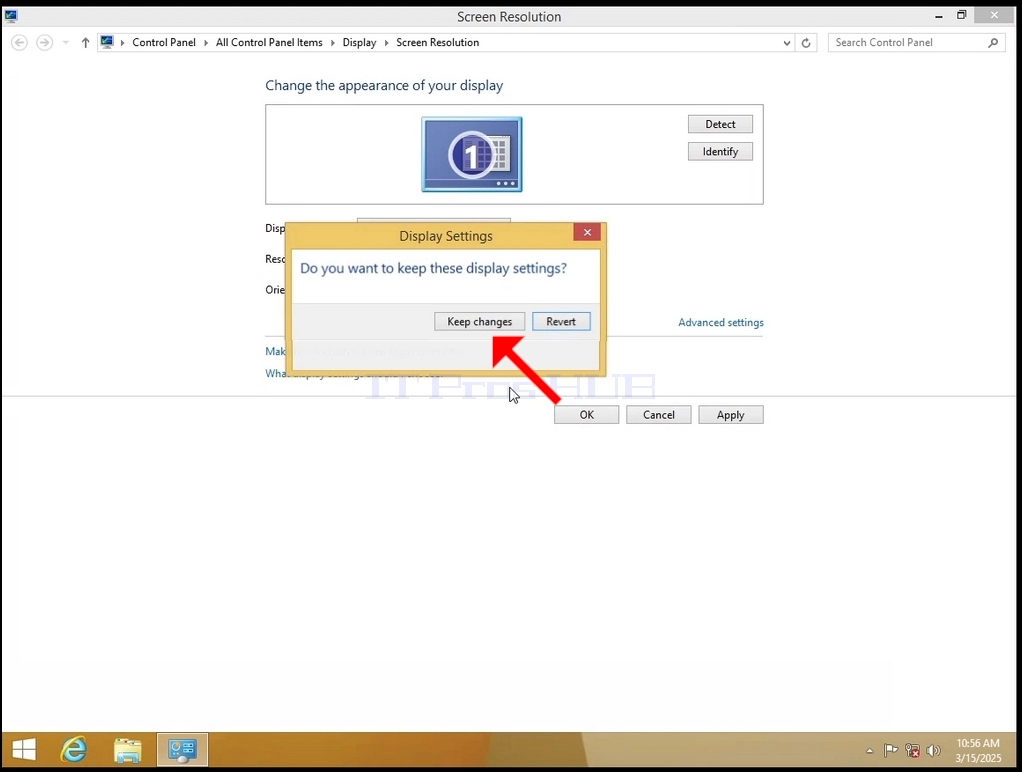The width and height of the screenshot is (1022, 772).
Task: Expand chevron after Display breadcrumb
Action: pyautogui.click(x=387, y=42)
